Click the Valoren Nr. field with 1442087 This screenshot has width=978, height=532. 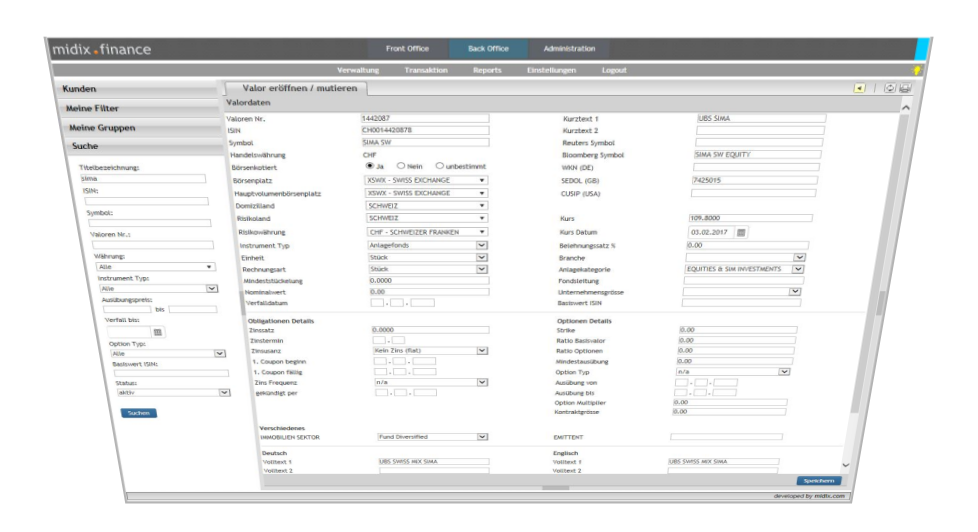425,118
